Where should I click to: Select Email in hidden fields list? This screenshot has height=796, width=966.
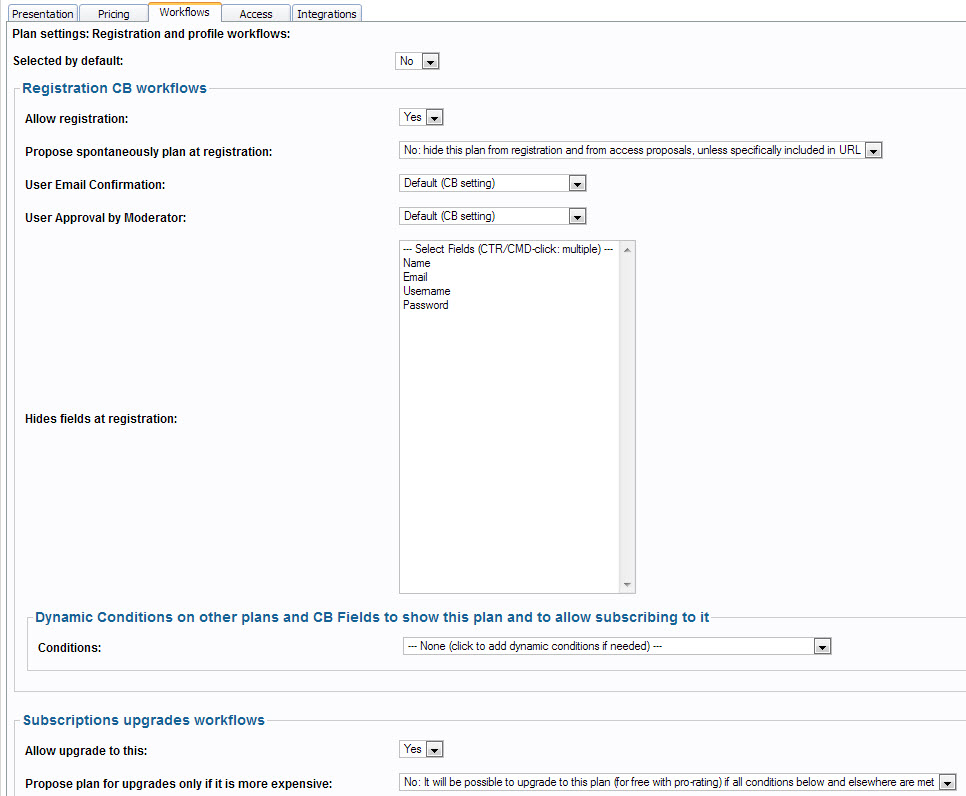tap(416, 277)
